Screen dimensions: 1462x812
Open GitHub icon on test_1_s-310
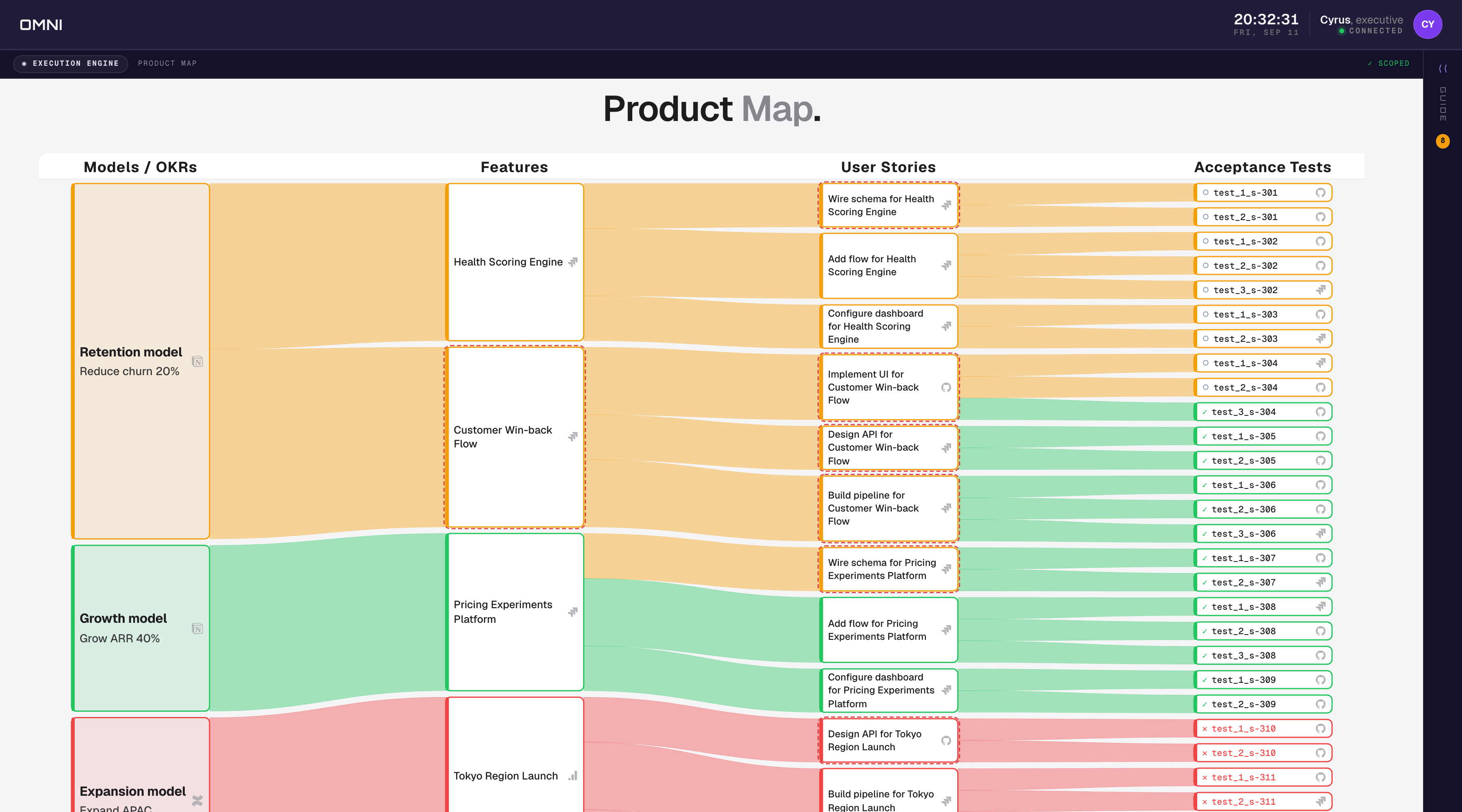[1320, 729]
